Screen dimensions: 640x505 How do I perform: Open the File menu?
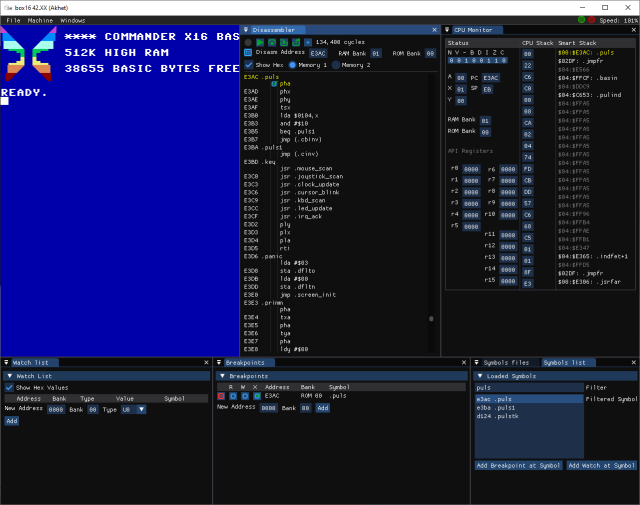13,20
